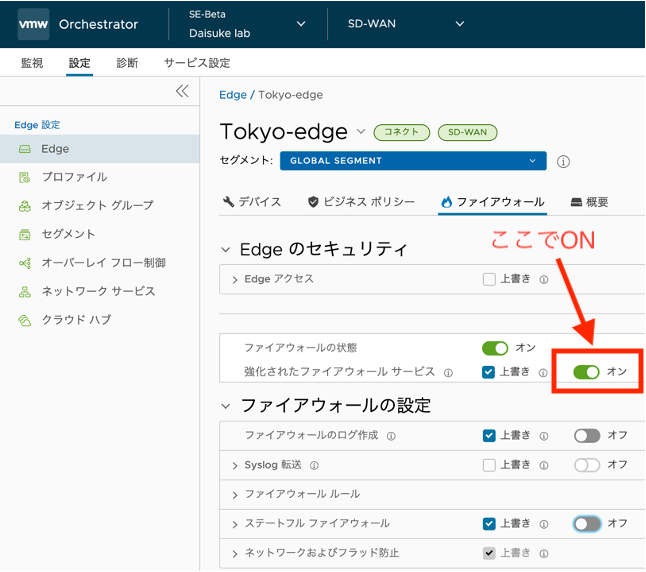Image resolution: width=646 pixels, height=572 pixels.
Task: Click the プロファイル sidebar icon
Action: tap(24, 177)
